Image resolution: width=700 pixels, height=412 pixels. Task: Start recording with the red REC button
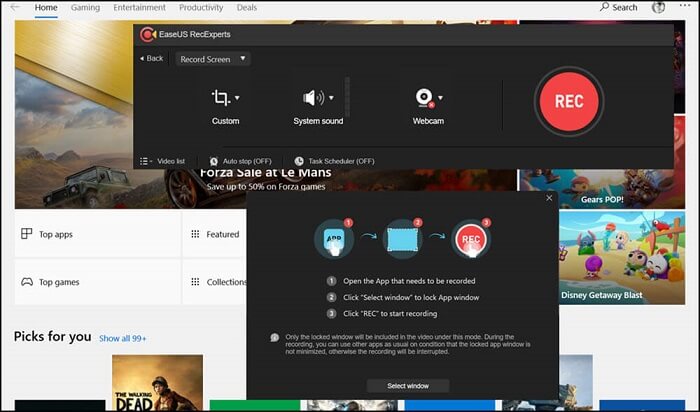(x=569, y=101)
